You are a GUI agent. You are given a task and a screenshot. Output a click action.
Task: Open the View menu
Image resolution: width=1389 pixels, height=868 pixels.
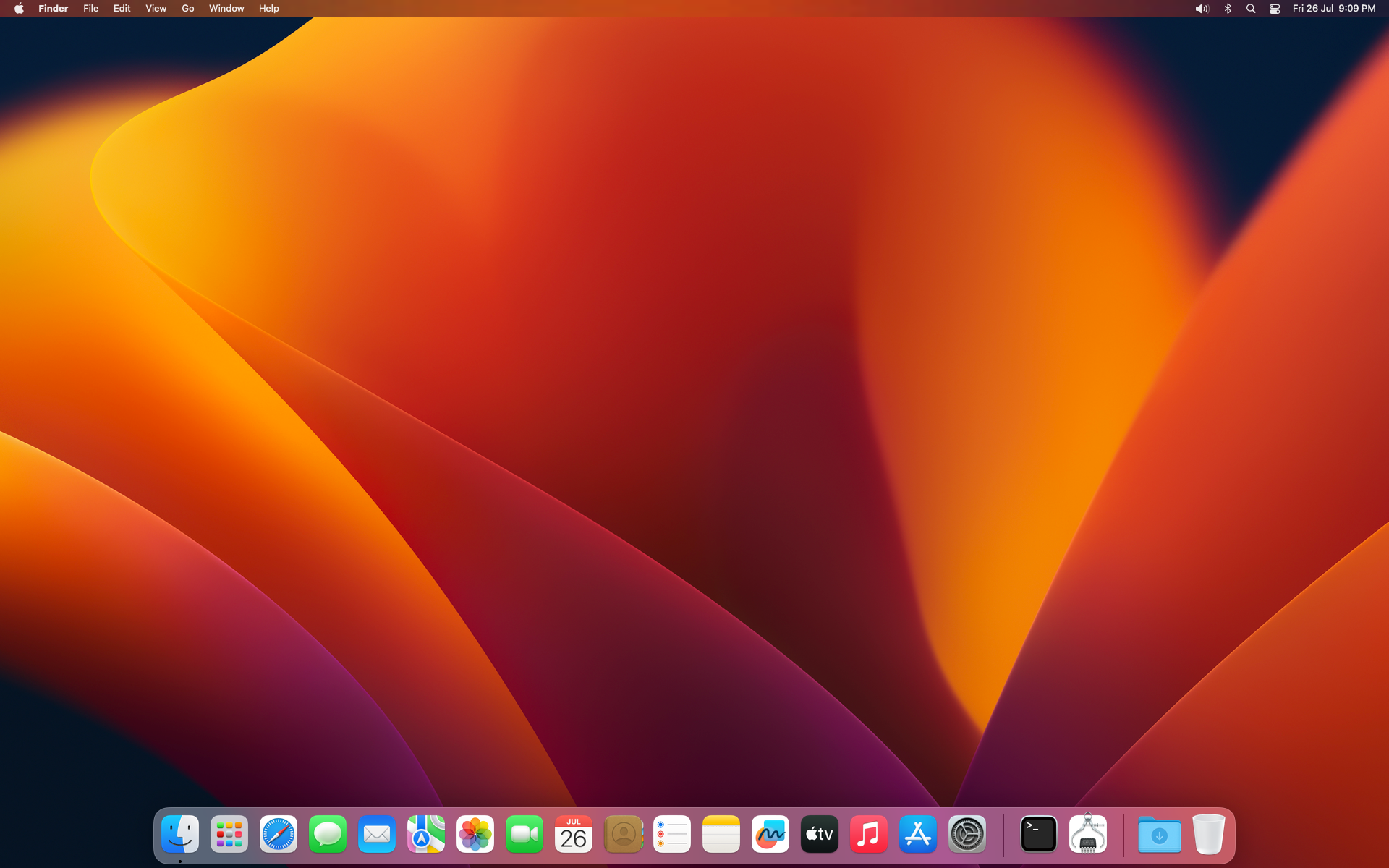point(156,9)
